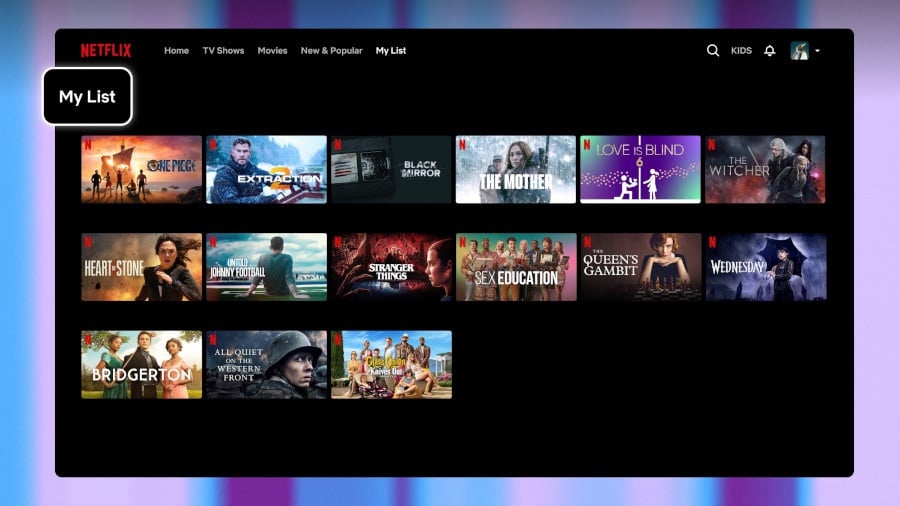Open the Wednesday title card
The image size is (900, 506).
pyautogui.click(x=766, y=267)
